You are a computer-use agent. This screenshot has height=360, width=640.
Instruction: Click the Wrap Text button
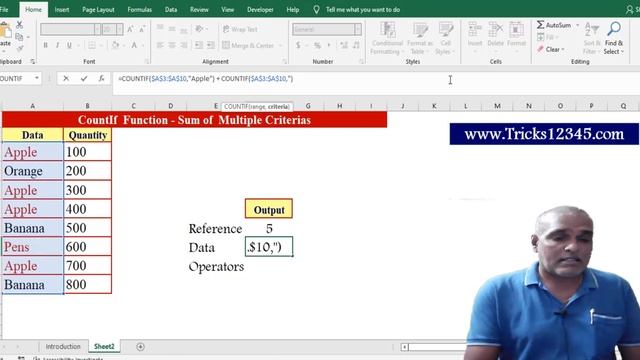click(240, 29)
